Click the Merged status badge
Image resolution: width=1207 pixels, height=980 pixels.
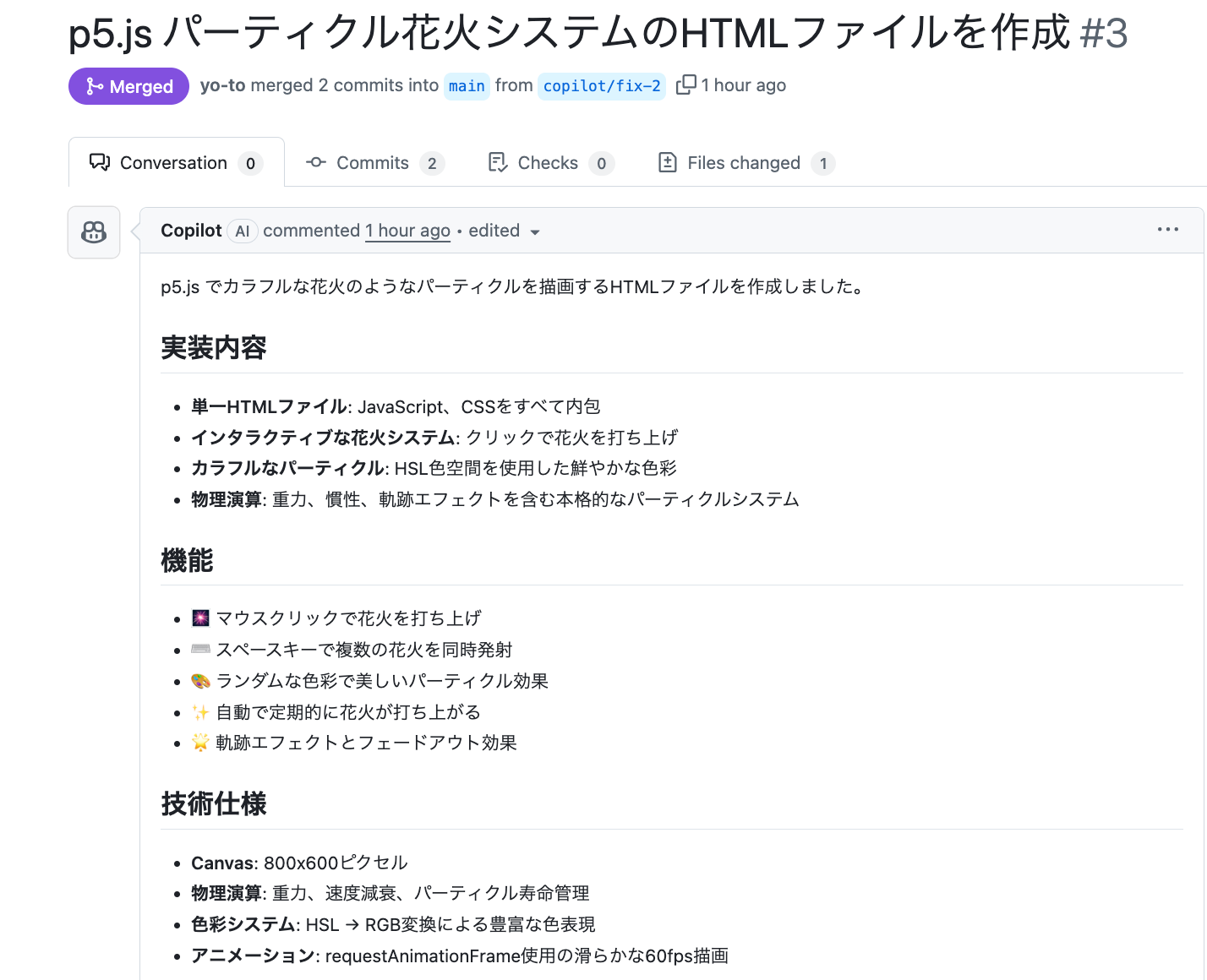point(128,86)
